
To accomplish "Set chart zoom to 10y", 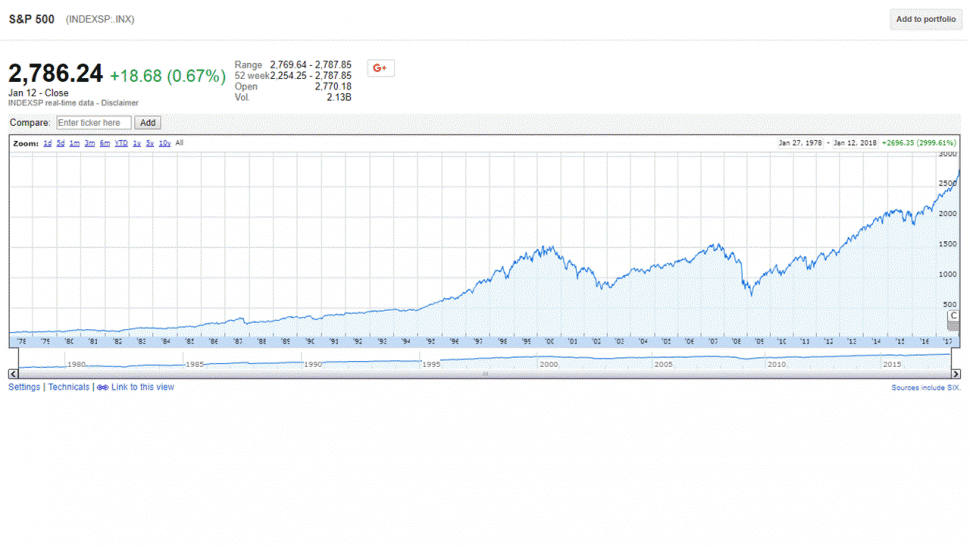I will [165, 143].
